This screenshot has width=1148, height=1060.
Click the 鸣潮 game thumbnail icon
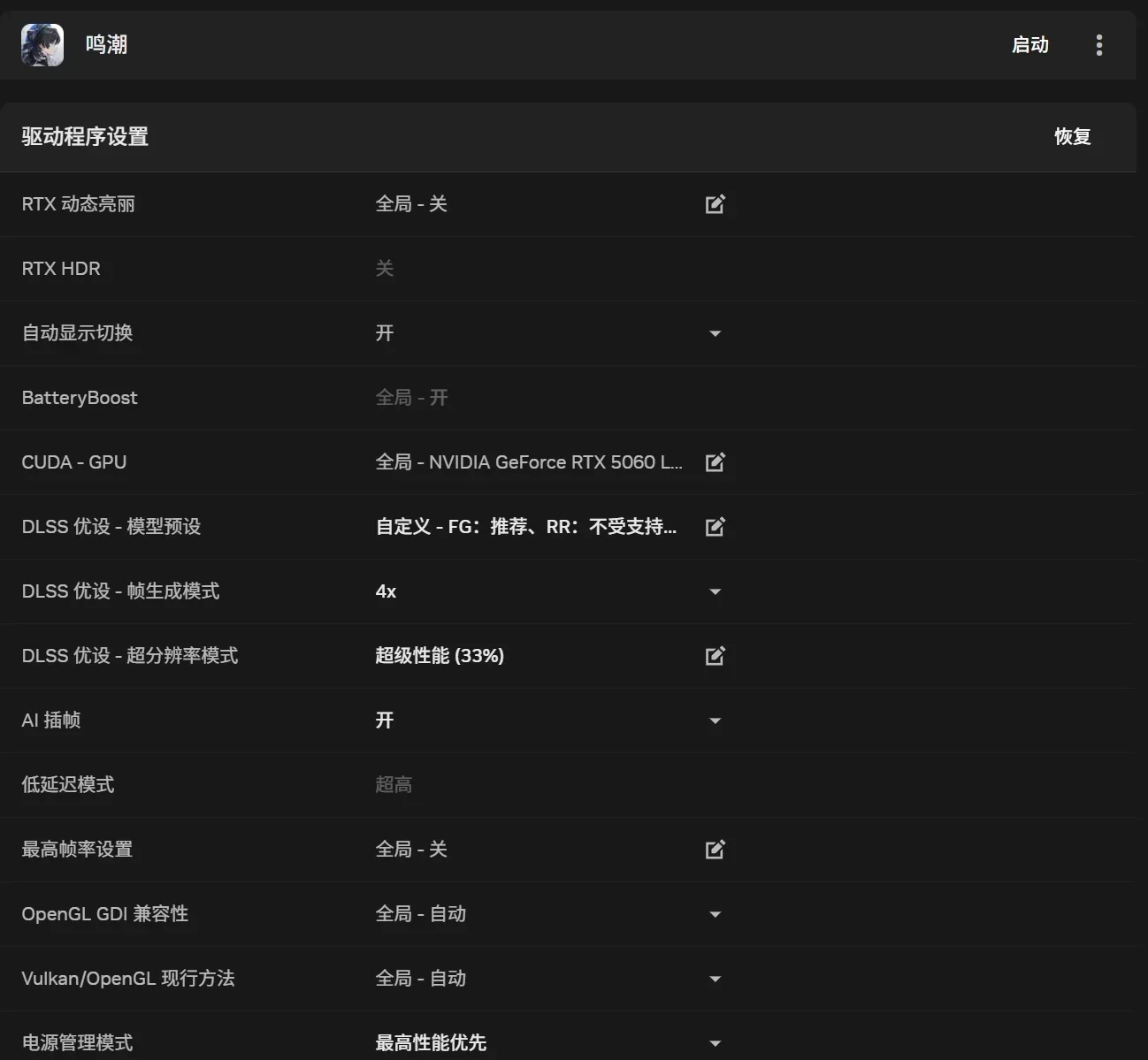pos(42,45)
